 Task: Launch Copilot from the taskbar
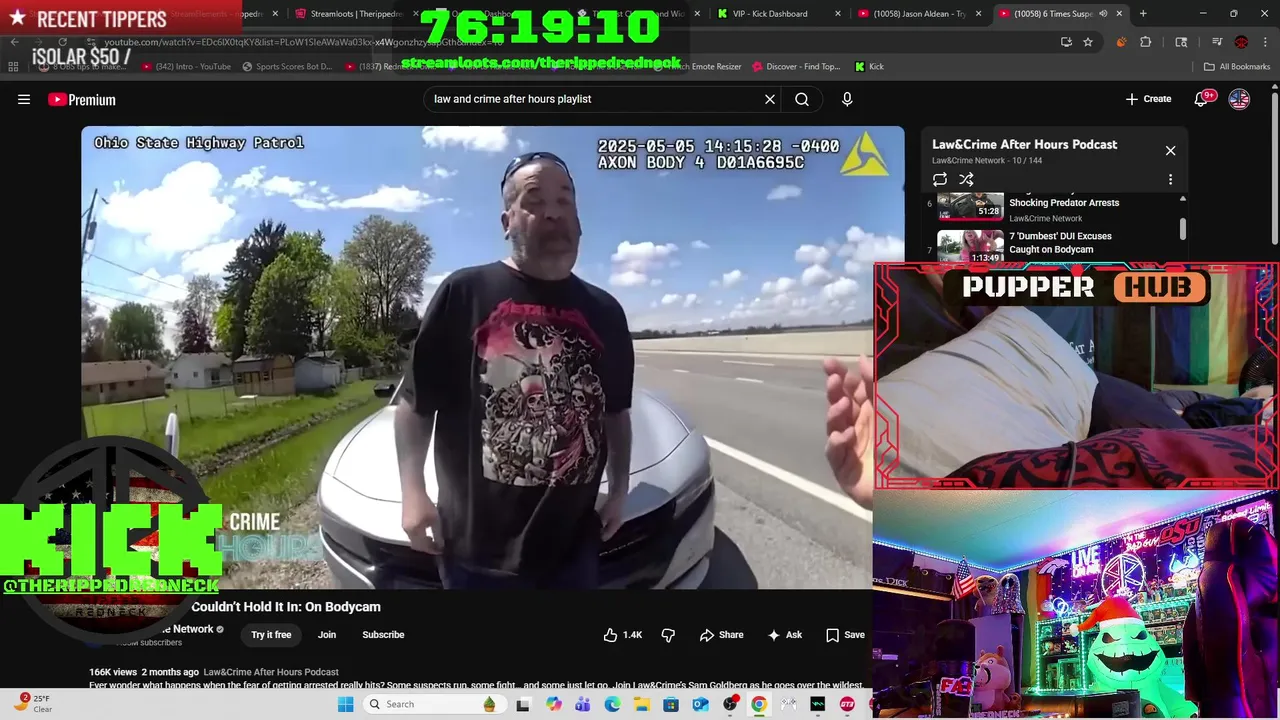point(554,704)
